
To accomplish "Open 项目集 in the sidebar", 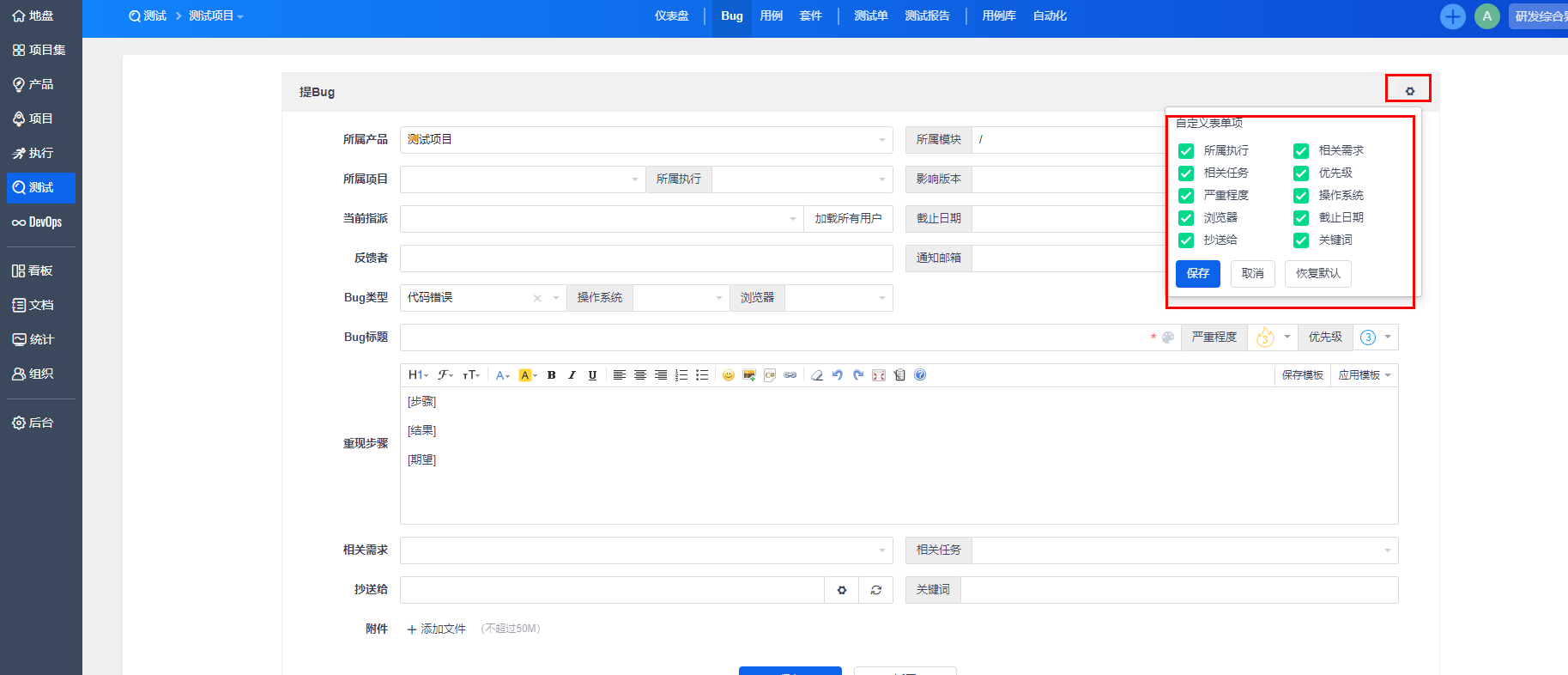I will tap(39, 50).
